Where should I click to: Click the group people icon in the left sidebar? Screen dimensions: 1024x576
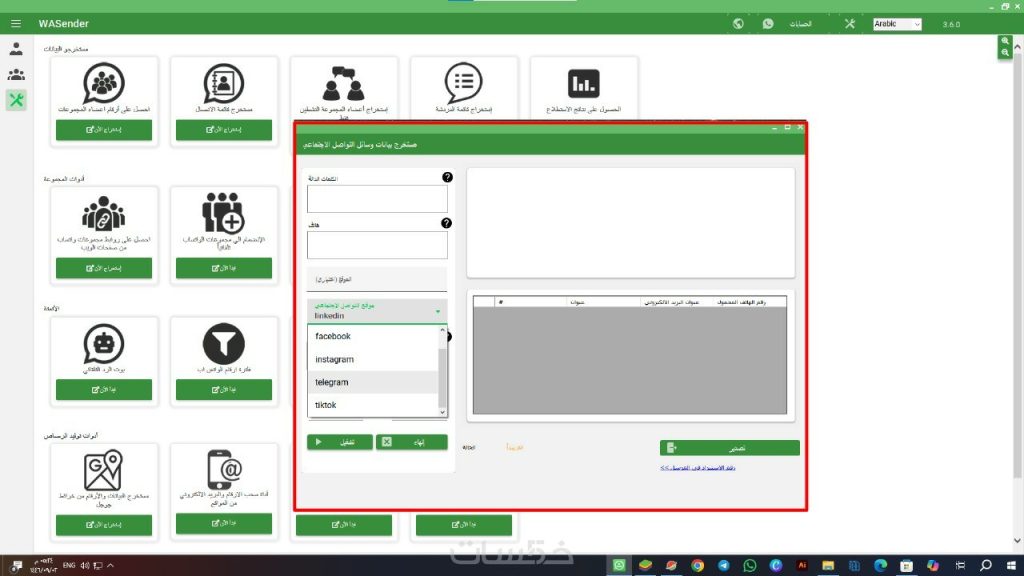click(x=16, y=74)
